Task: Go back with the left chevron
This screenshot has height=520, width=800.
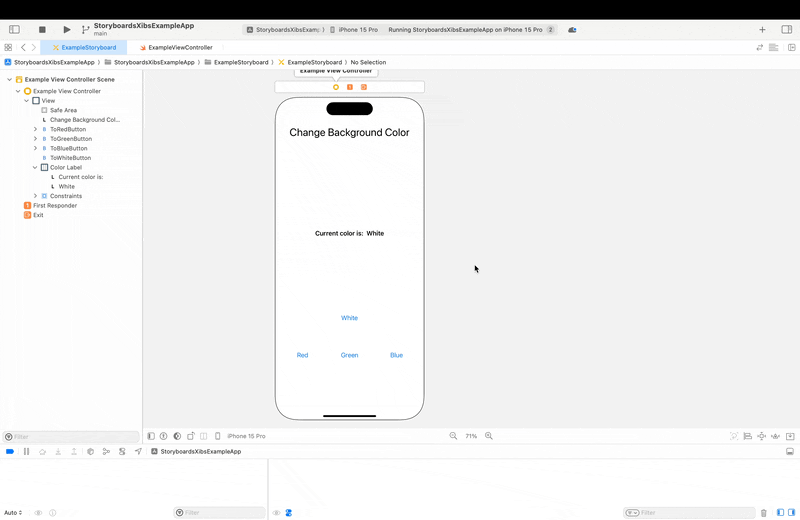Action: [x=23, y=47]
